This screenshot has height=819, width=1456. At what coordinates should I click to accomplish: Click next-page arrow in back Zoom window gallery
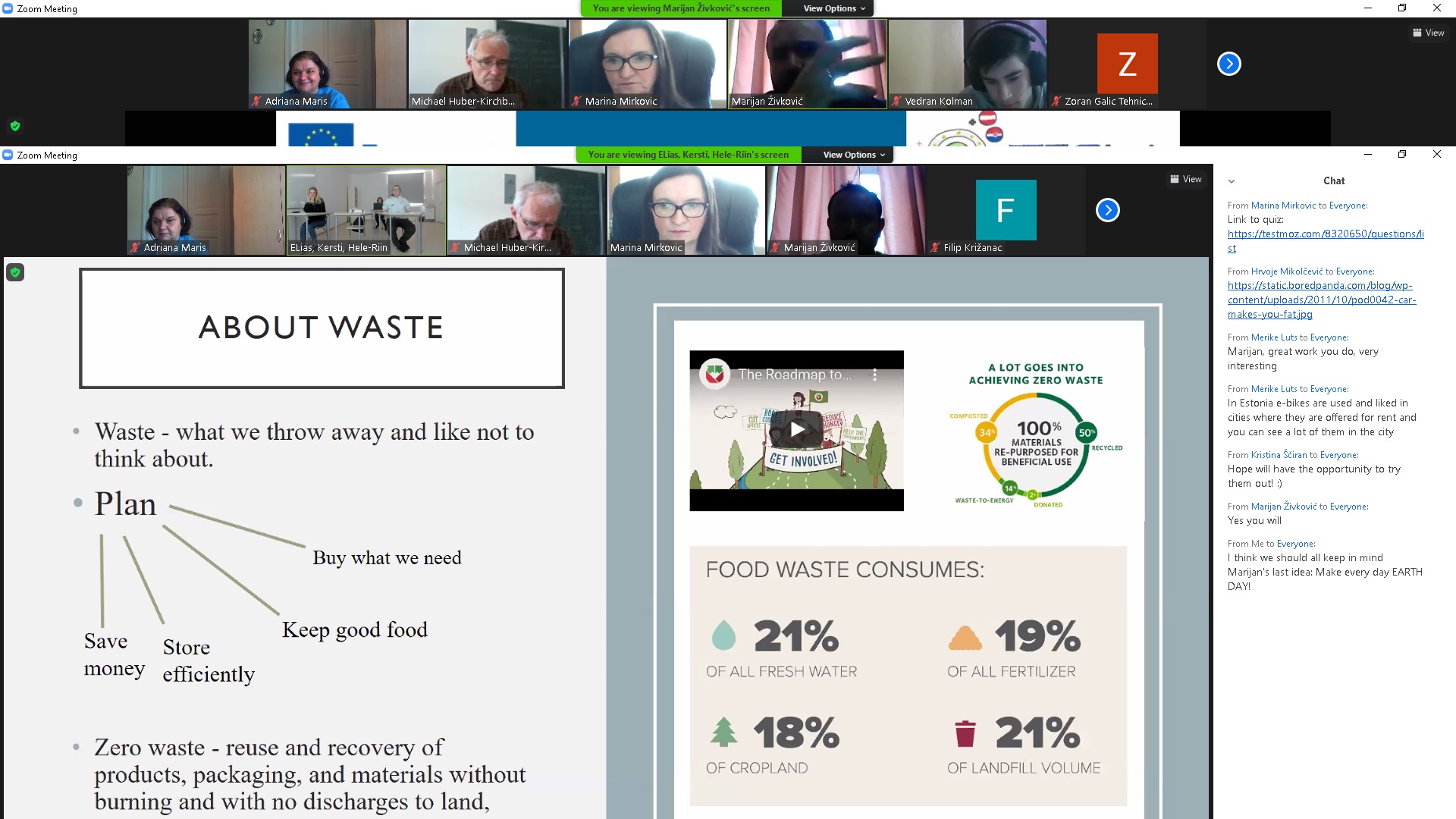pos(1228,64)
